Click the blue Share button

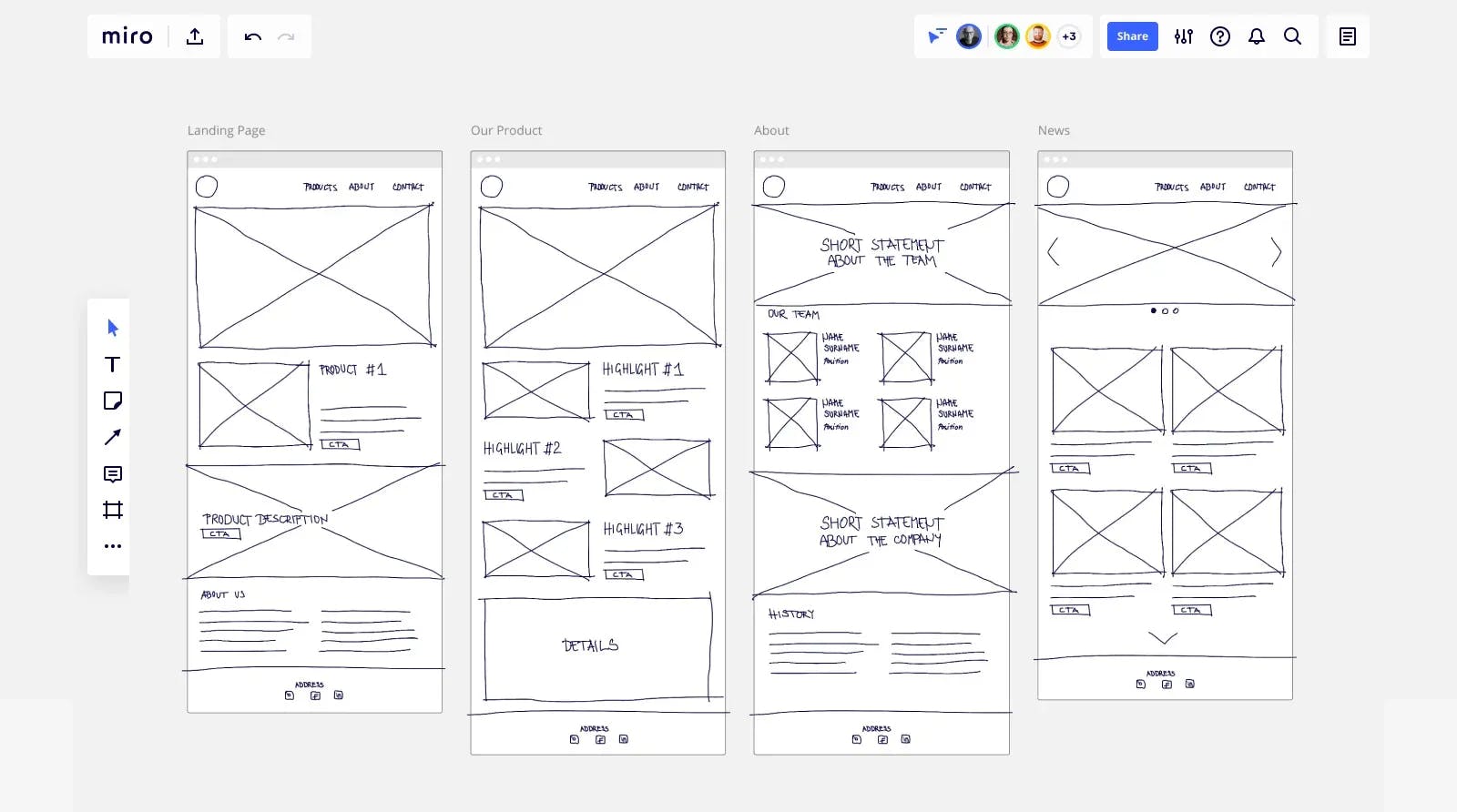[x=1133, y=36]
